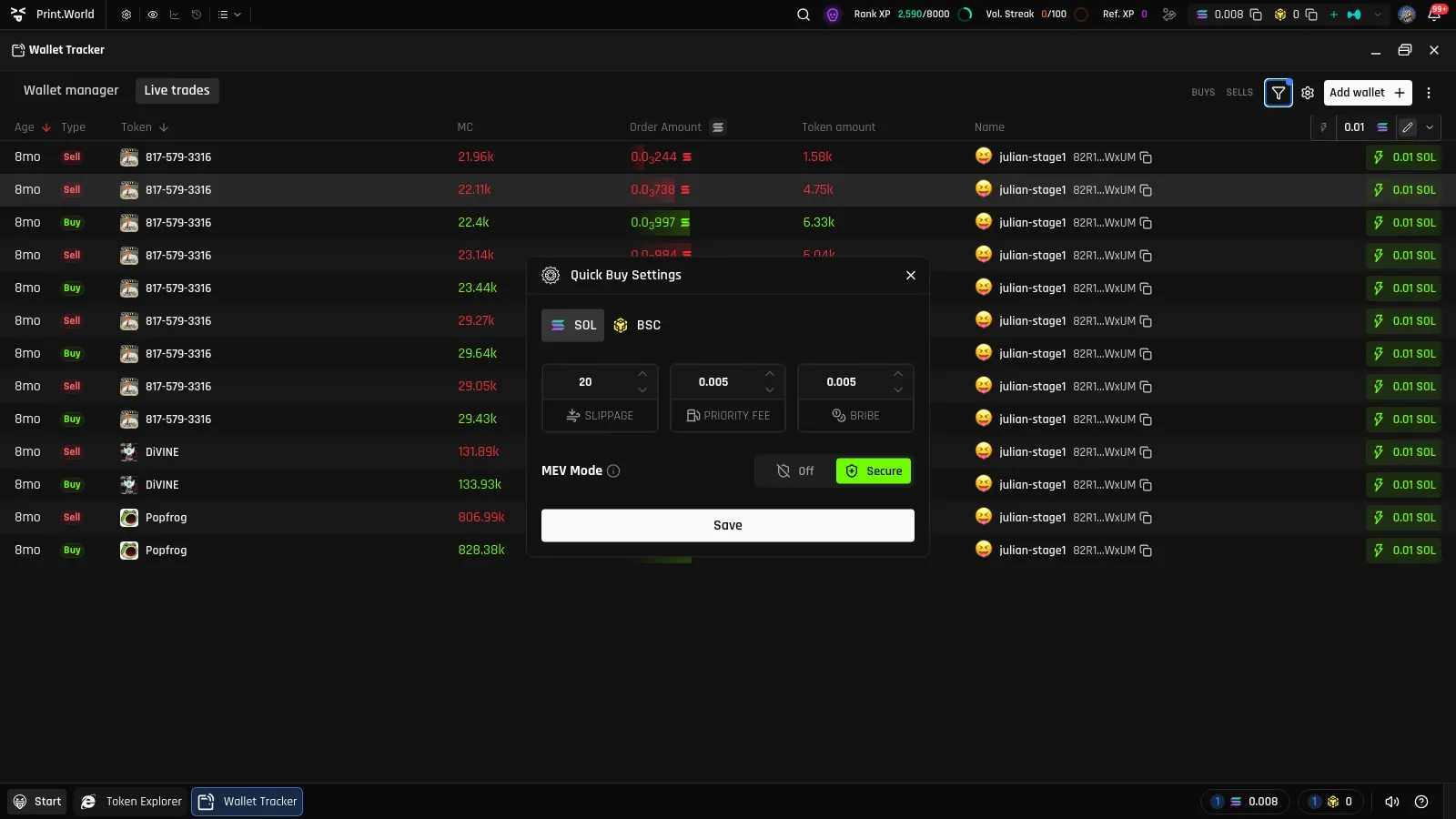Select the SOL chain tab in Quick Buy Settings
The width and height of the screenshot is (1456, 819).
tap(572, 326)
